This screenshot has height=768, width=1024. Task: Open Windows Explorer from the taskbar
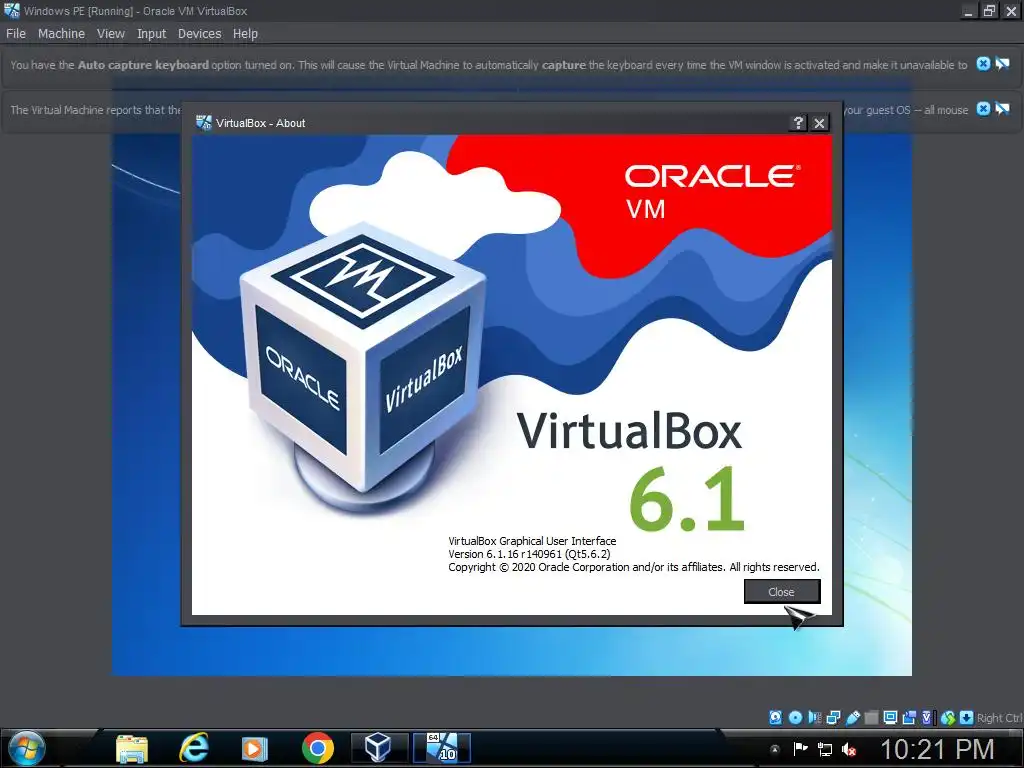tap(132, 748)
